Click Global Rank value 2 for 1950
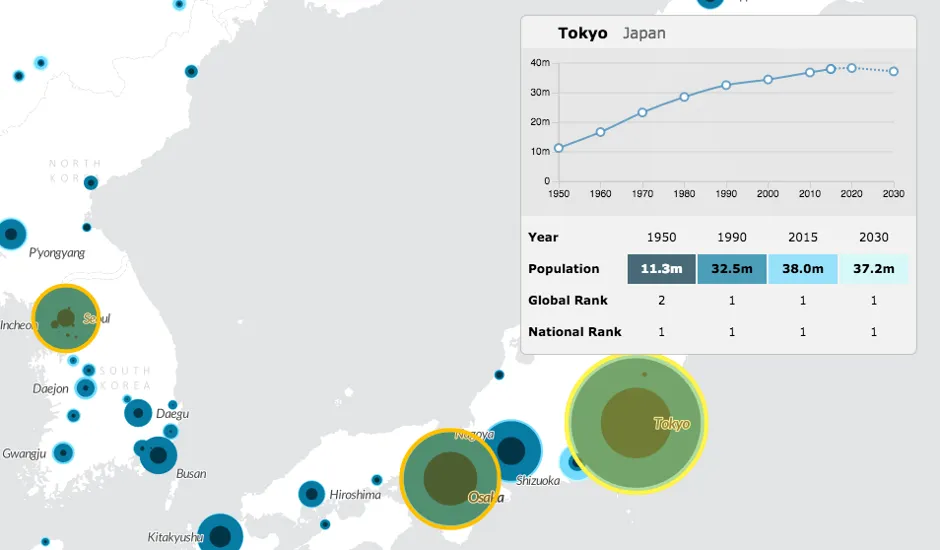 [x=661, y=300]
